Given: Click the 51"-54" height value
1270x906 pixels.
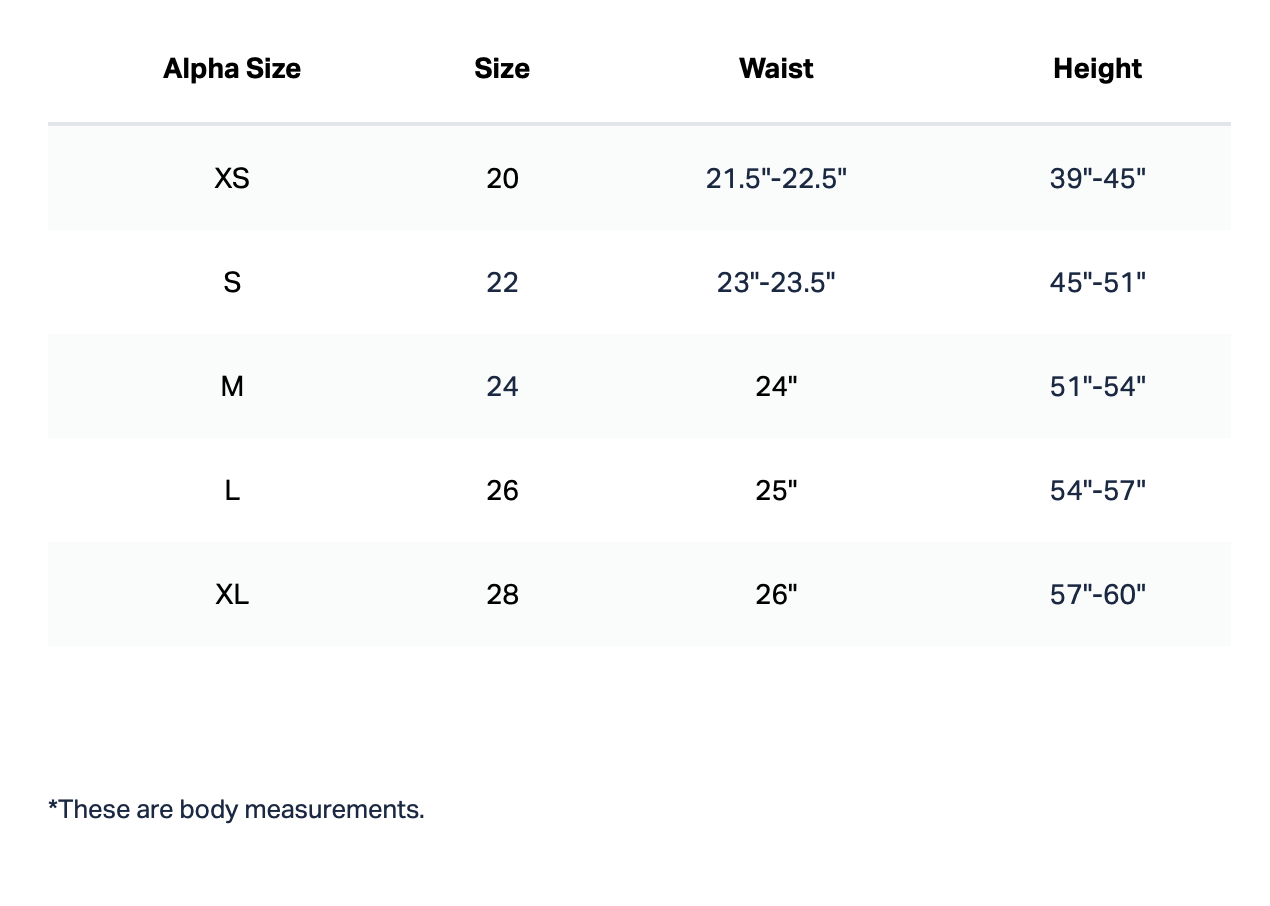Looking at the screenshot, I should coord(1097,386).
